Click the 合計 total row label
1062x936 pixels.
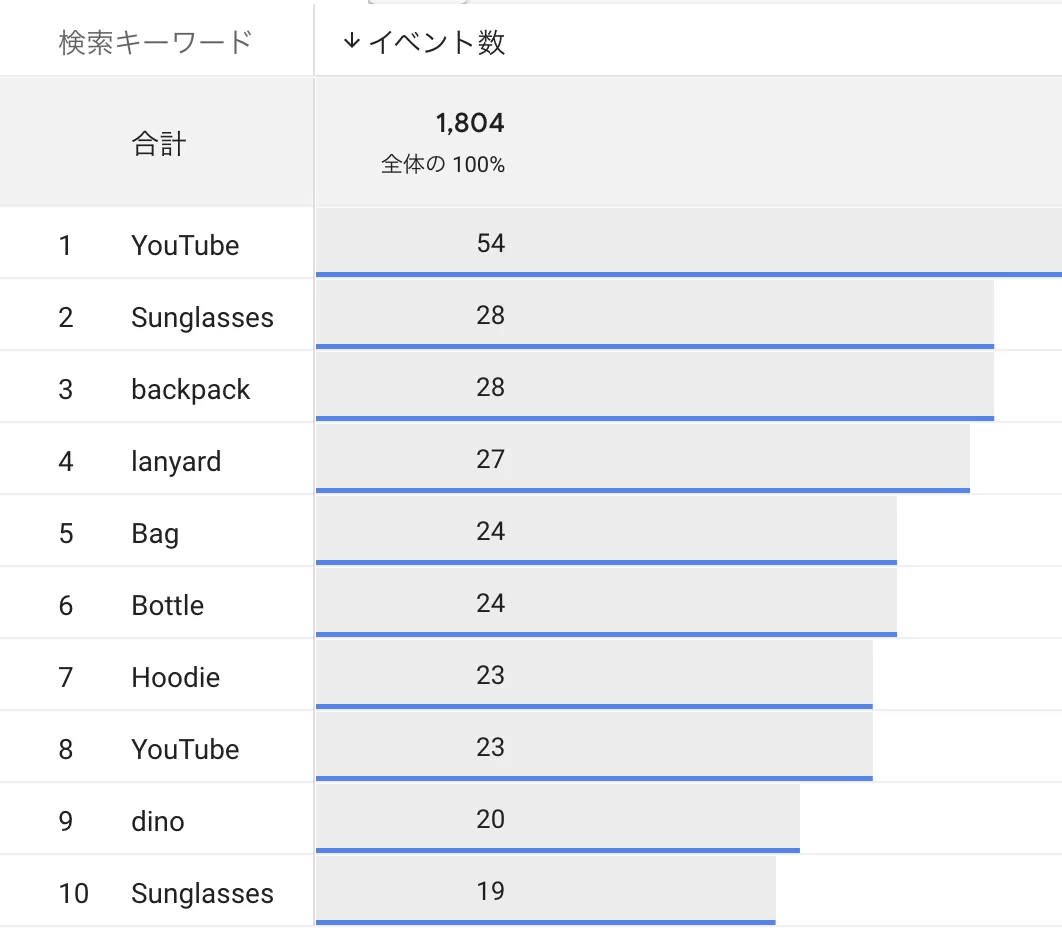tap(158, 144)
